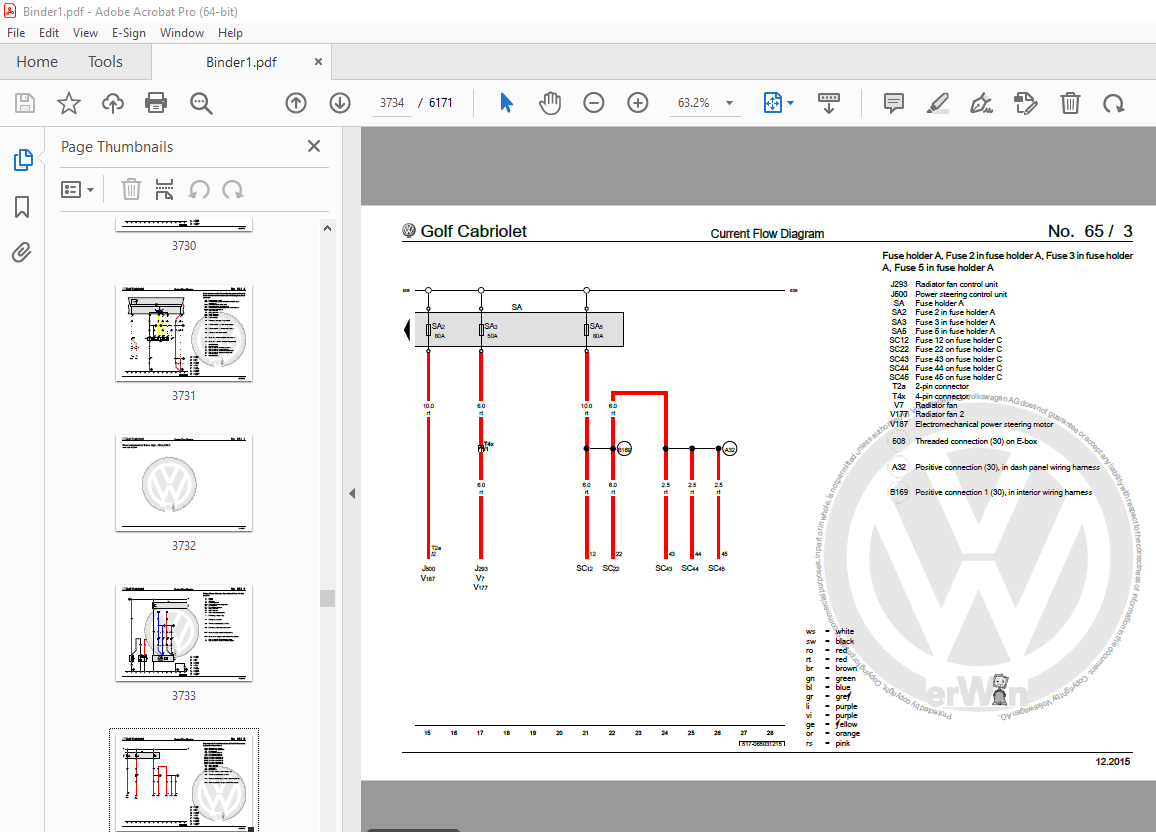Click legend text Radiator fan control unit

(956, 284)
